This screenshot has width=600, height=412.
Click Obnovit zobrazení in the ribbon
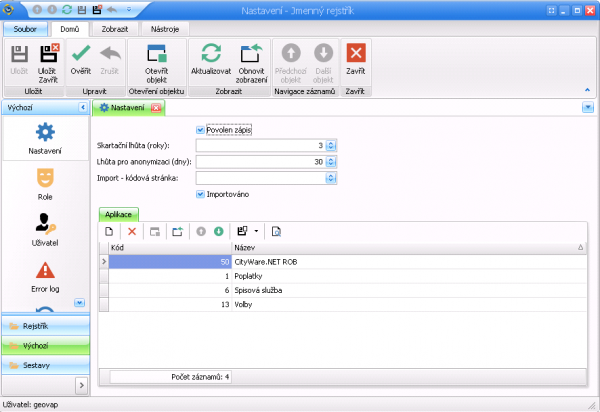point(251,61)
